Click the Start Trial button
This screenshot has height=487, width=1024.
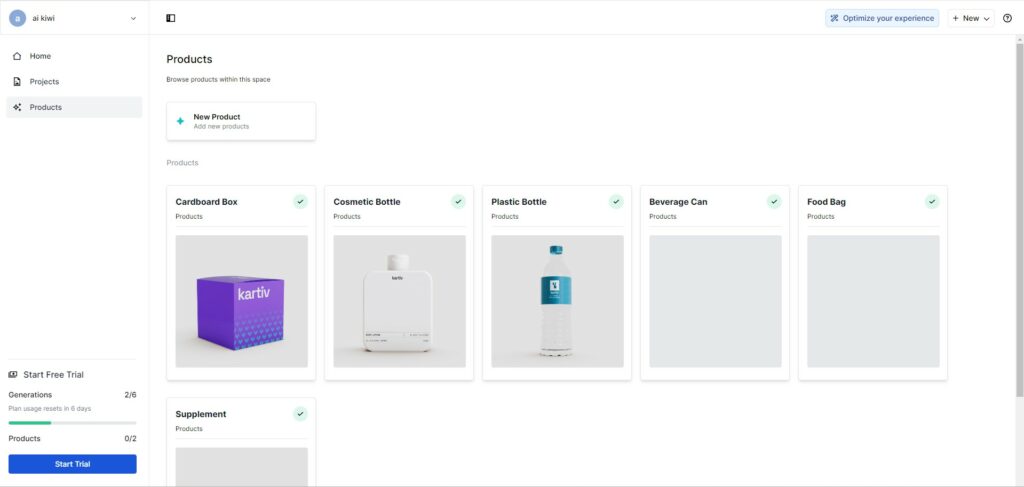tap(72, 464)
